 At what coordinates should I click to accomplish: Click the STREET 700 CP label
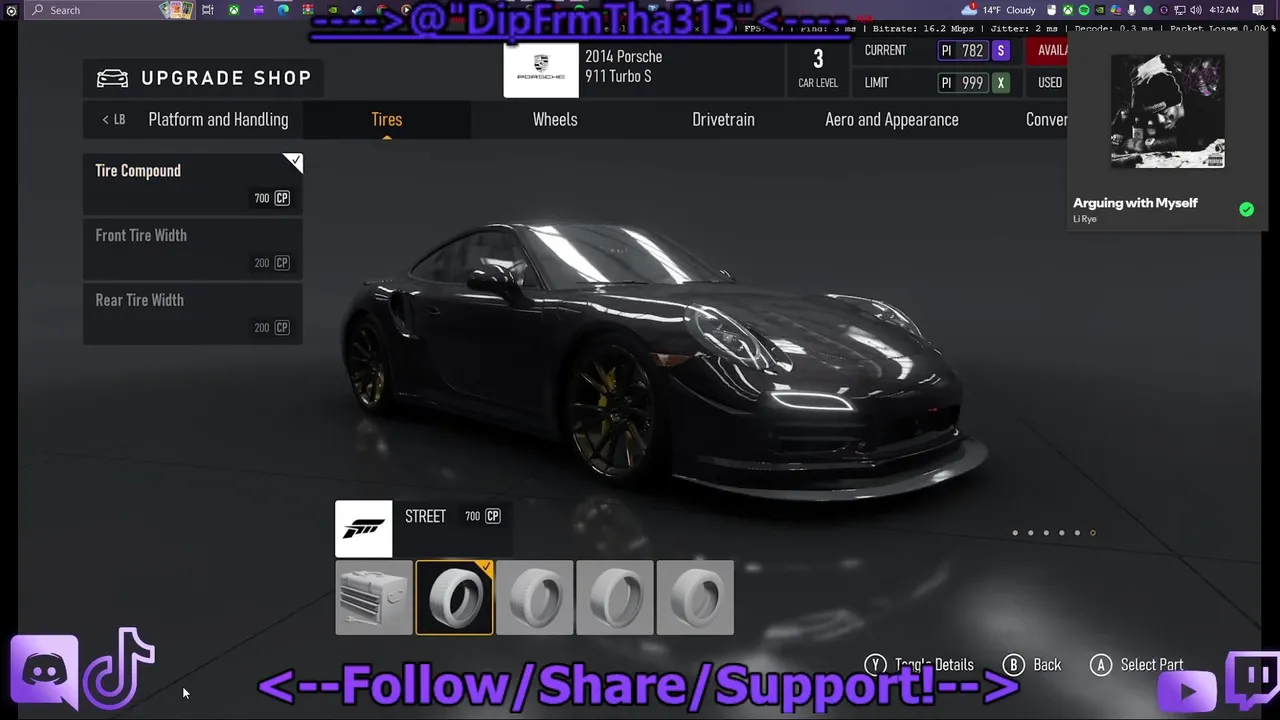click(453, 516)
